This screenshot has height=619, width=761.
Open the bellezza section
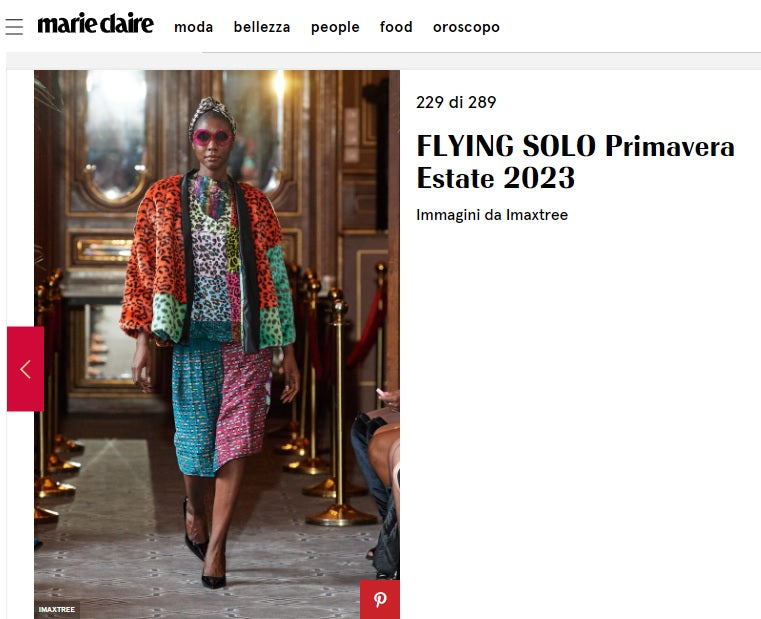(x=262, y=27)
